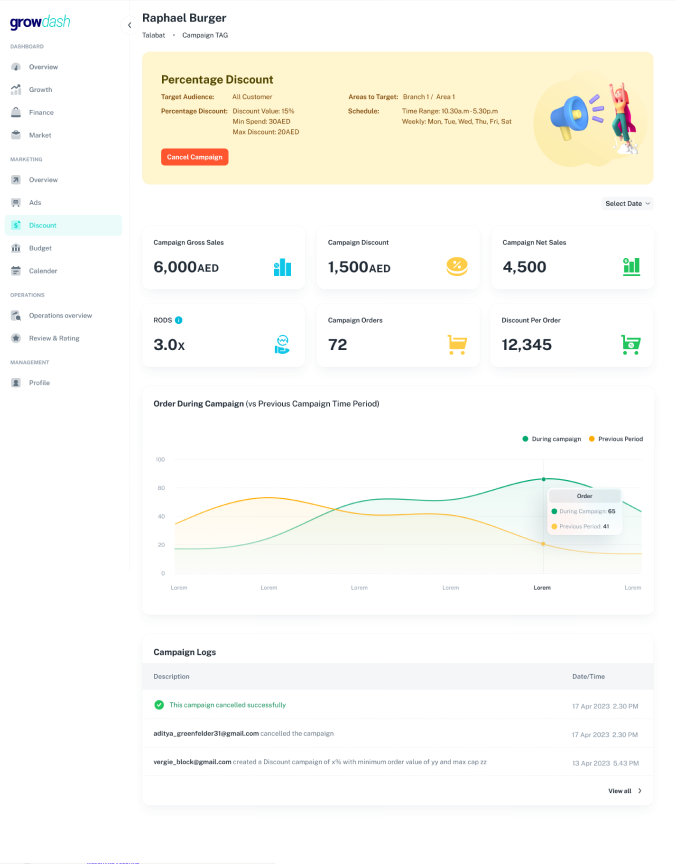Click the green success check icon in logs
Image resolution: width=677 pixels, height=864 pixels.
159,705
